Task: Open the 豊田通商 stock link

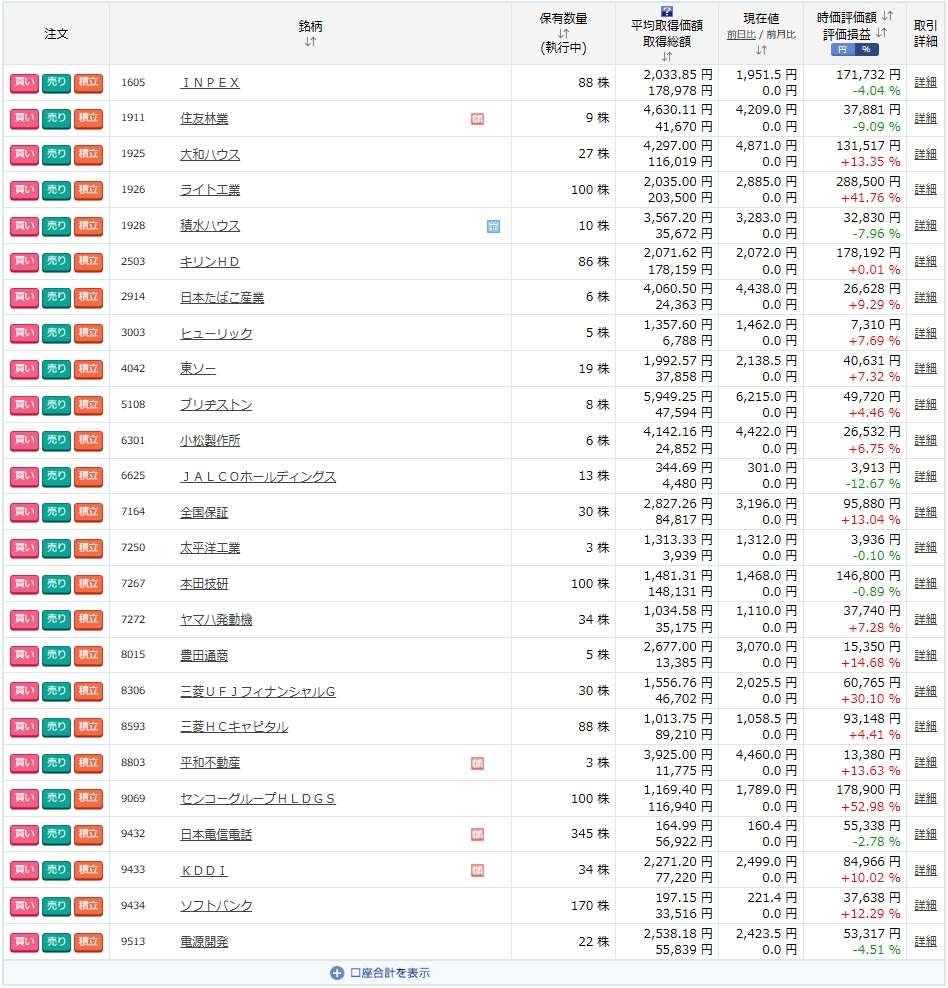Action: coord(204,656)
